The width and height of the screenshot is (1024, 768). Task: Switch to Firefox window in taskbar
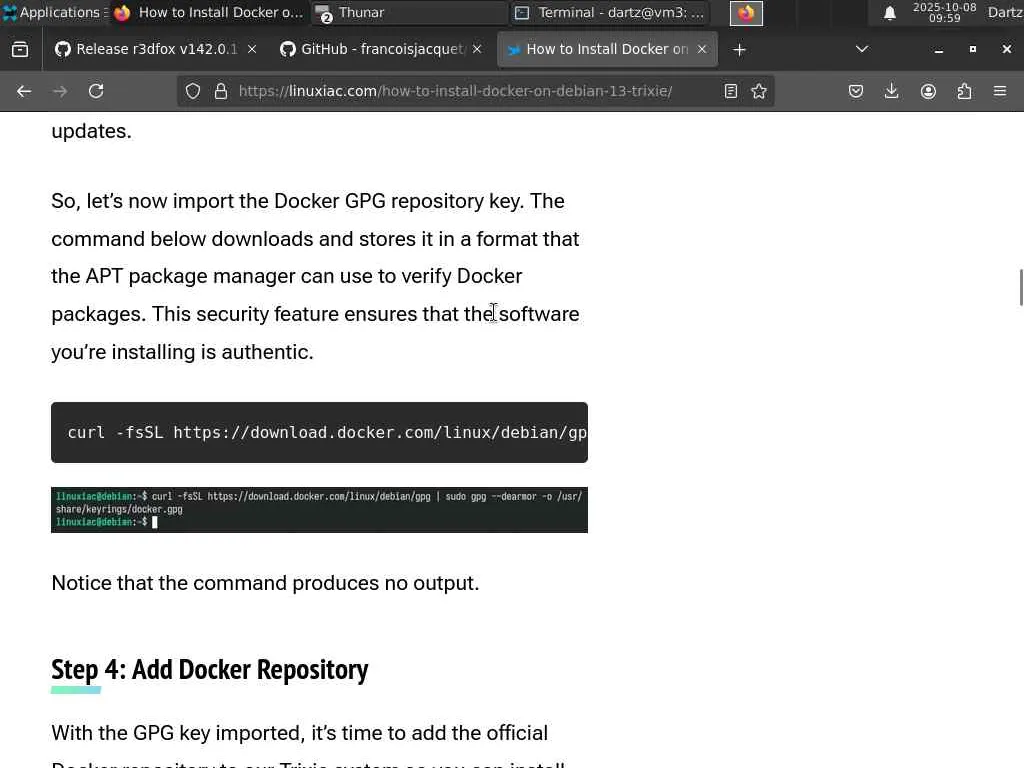pyautogui.click(x=208, y=12)
